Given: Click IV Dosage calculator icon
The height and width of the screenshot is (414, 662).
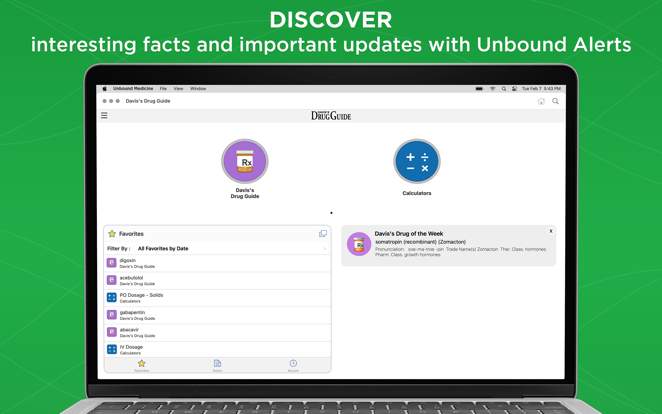Looking at the screenshot, I should 111,349.
